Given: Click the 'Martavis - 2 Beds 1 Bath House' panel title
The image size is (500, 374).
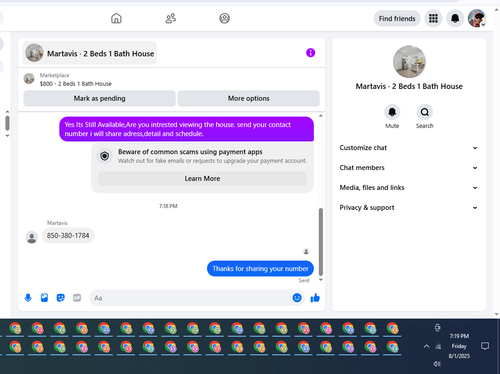Looking at the screenshot, I should (x=409, y=86).
